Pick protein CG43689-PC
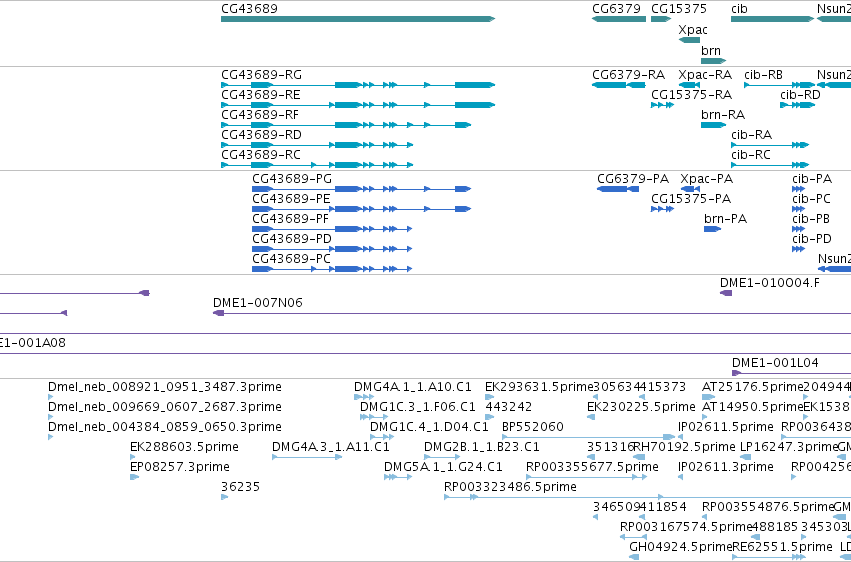Screen dimensions: 851x562 pos(291,259)
